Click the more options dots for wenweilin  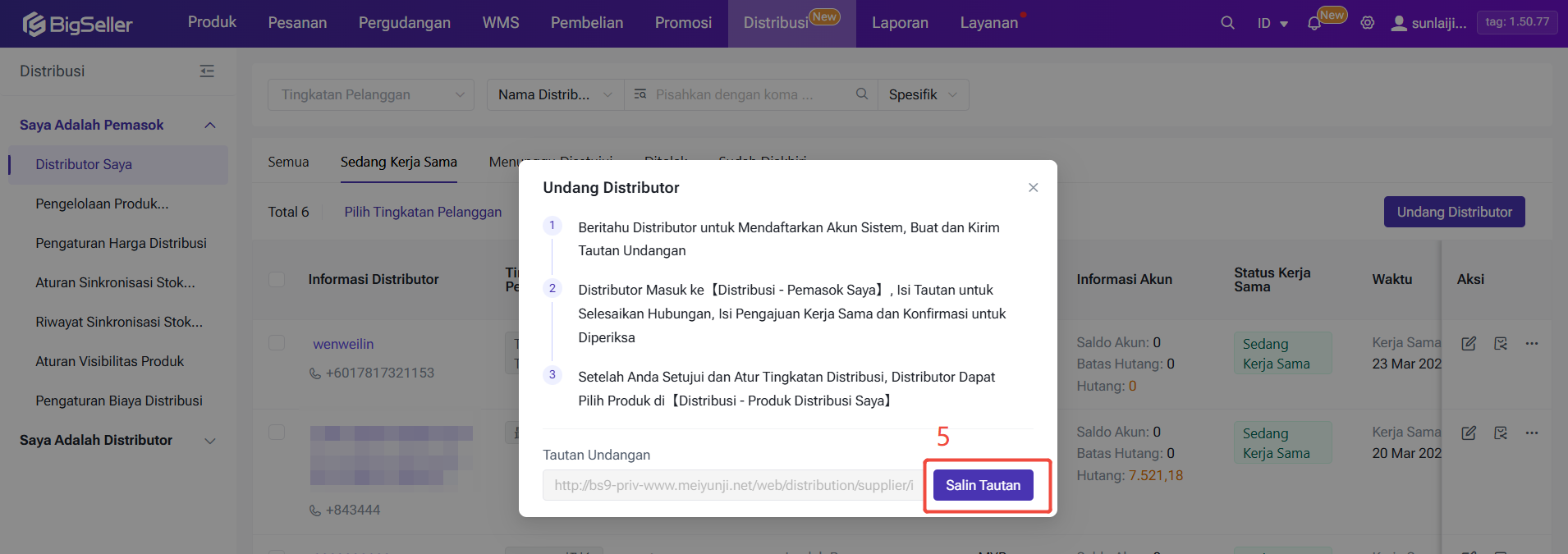[1532, 344]
